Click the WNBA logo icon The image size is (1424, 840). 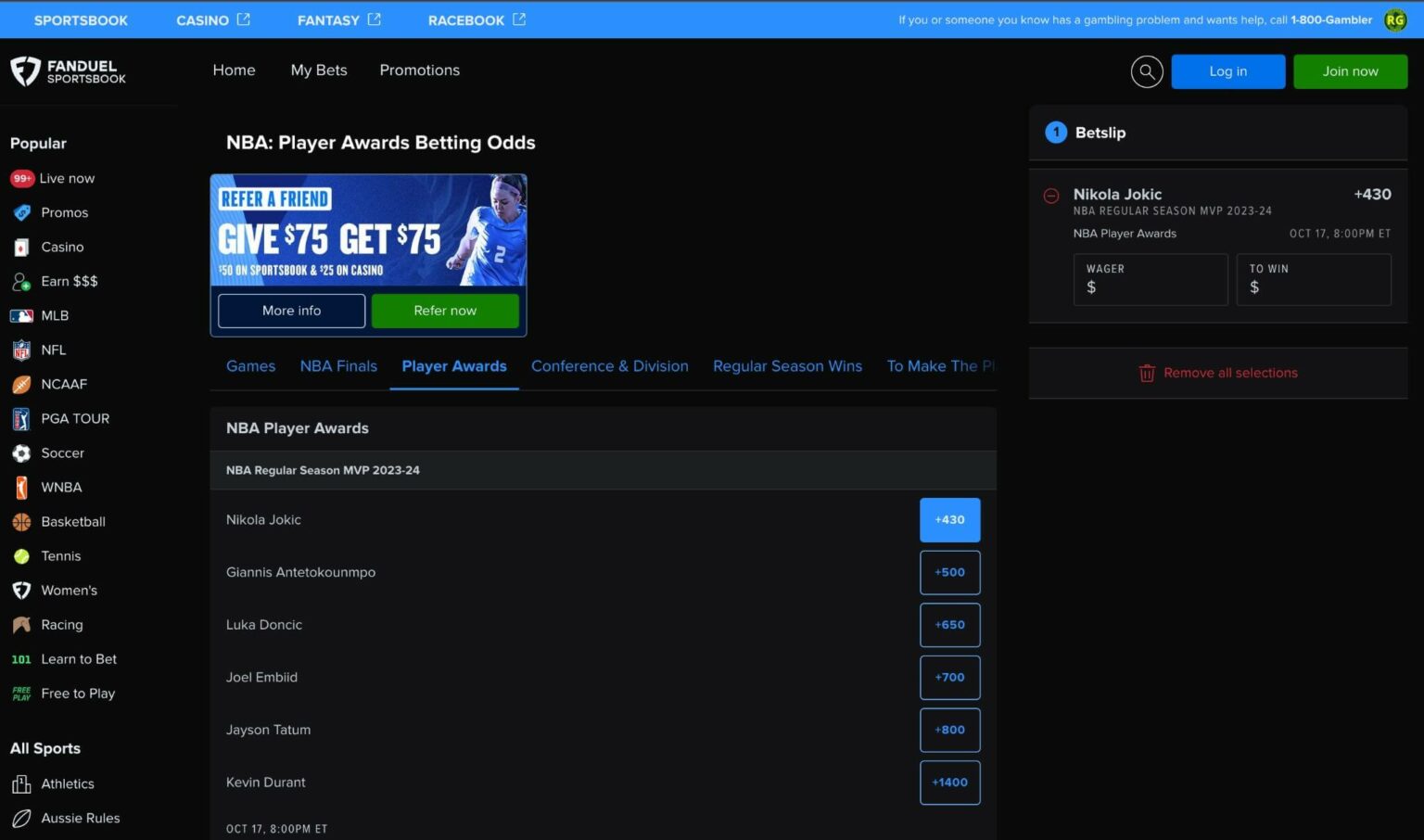21,487
